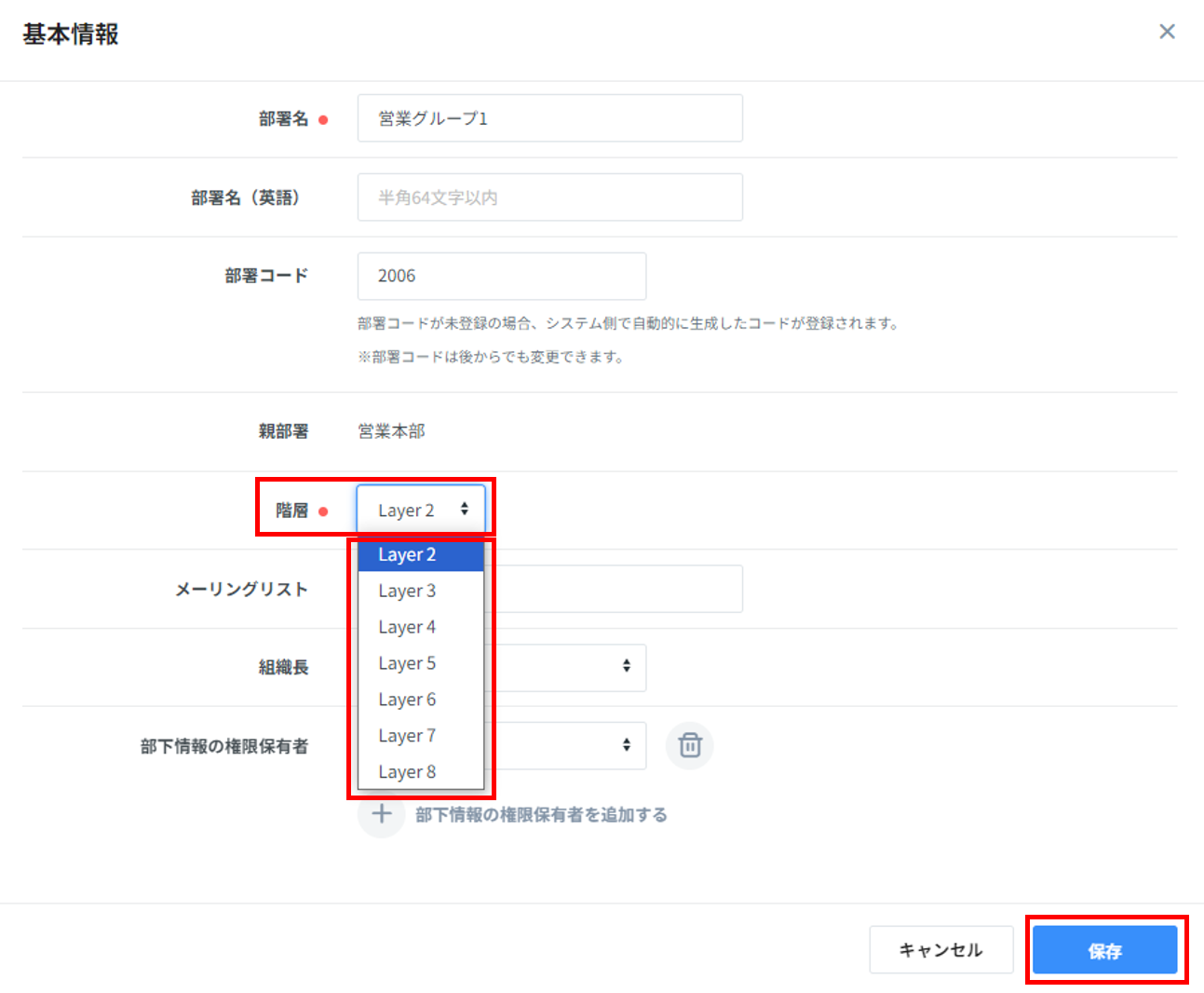Pick Layer 7 option
This screenshot has width=1204, height=993.
click(420, 736)
